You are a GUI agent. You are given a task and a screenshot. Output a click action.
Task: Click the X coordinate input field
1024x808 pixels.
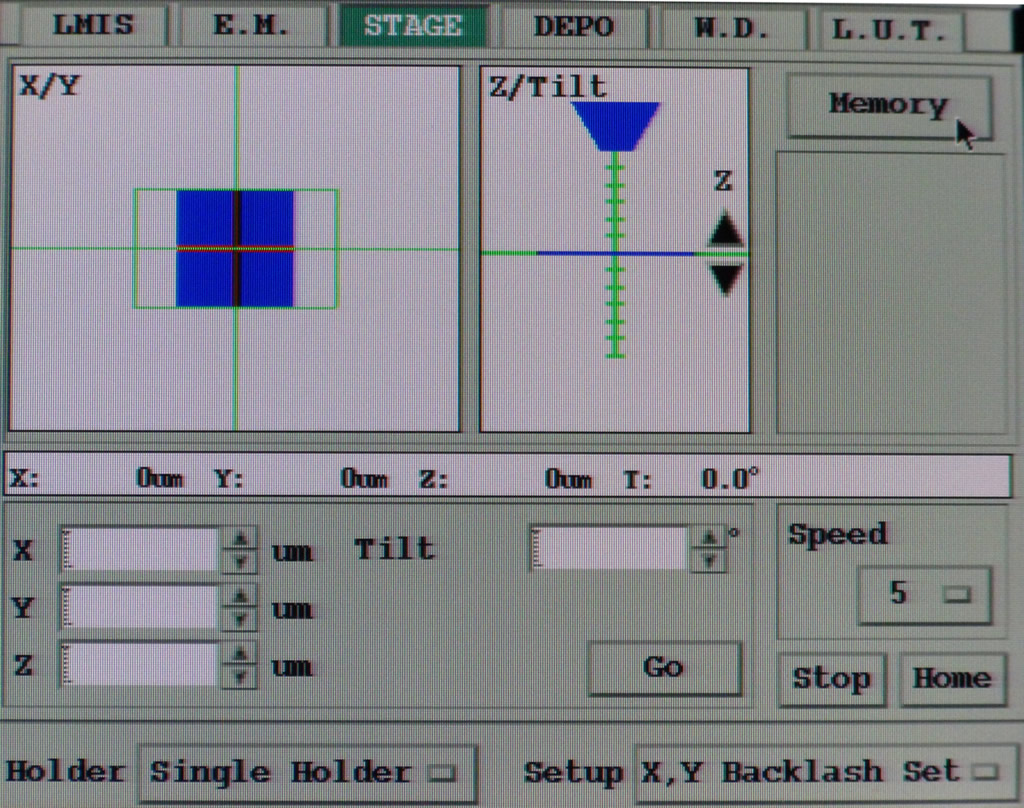click(x=141, y=549)
